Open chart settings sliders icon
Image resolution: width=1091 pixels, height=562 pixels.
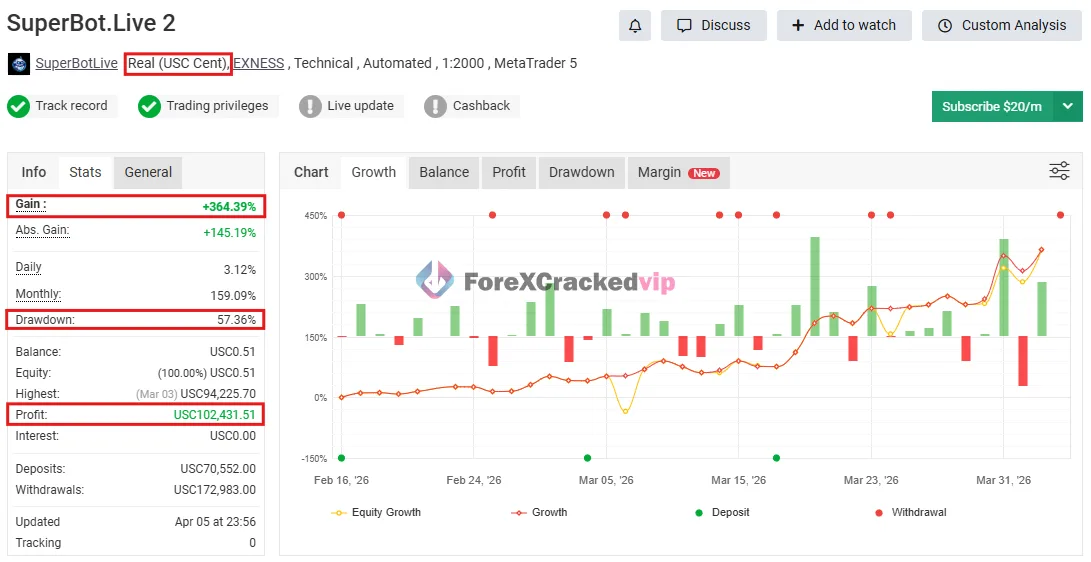[1059, 171]
